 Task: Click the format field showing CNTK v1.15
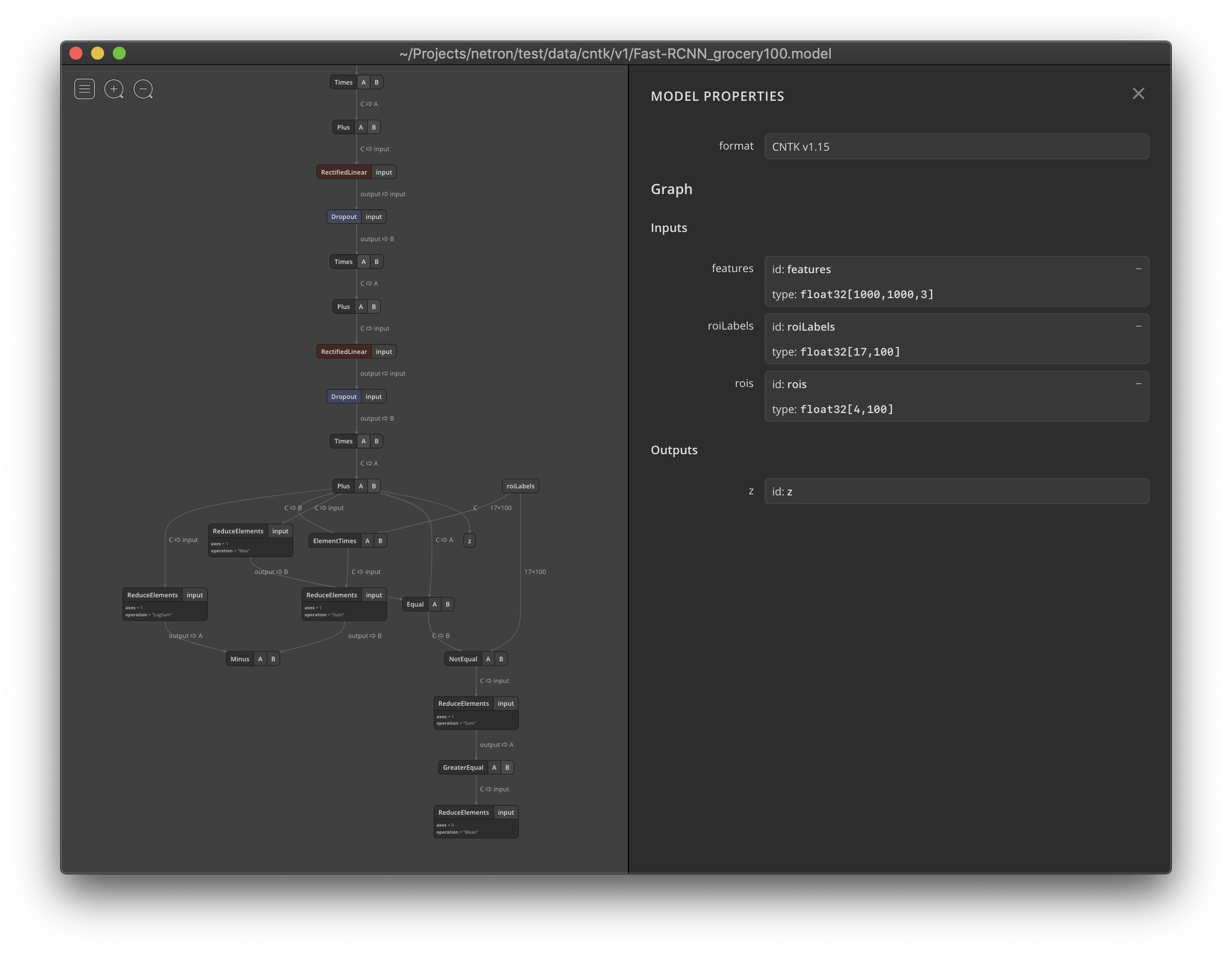click(x=956, y=146)
